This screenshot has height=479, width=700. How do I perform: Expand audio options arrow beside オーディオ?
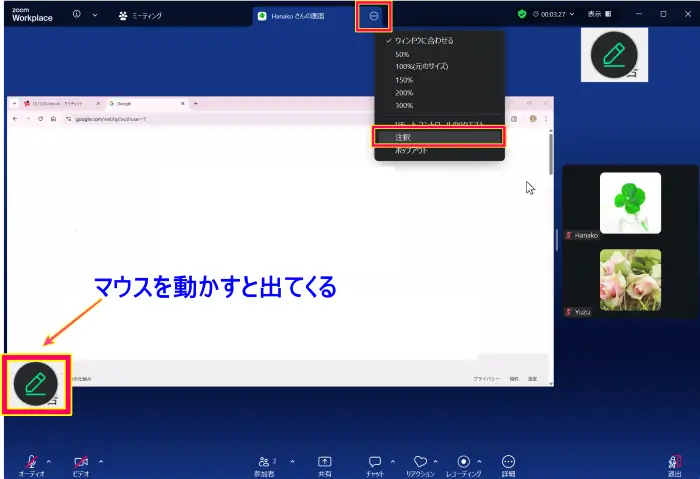pyautogui.click(x=51, y=461)
